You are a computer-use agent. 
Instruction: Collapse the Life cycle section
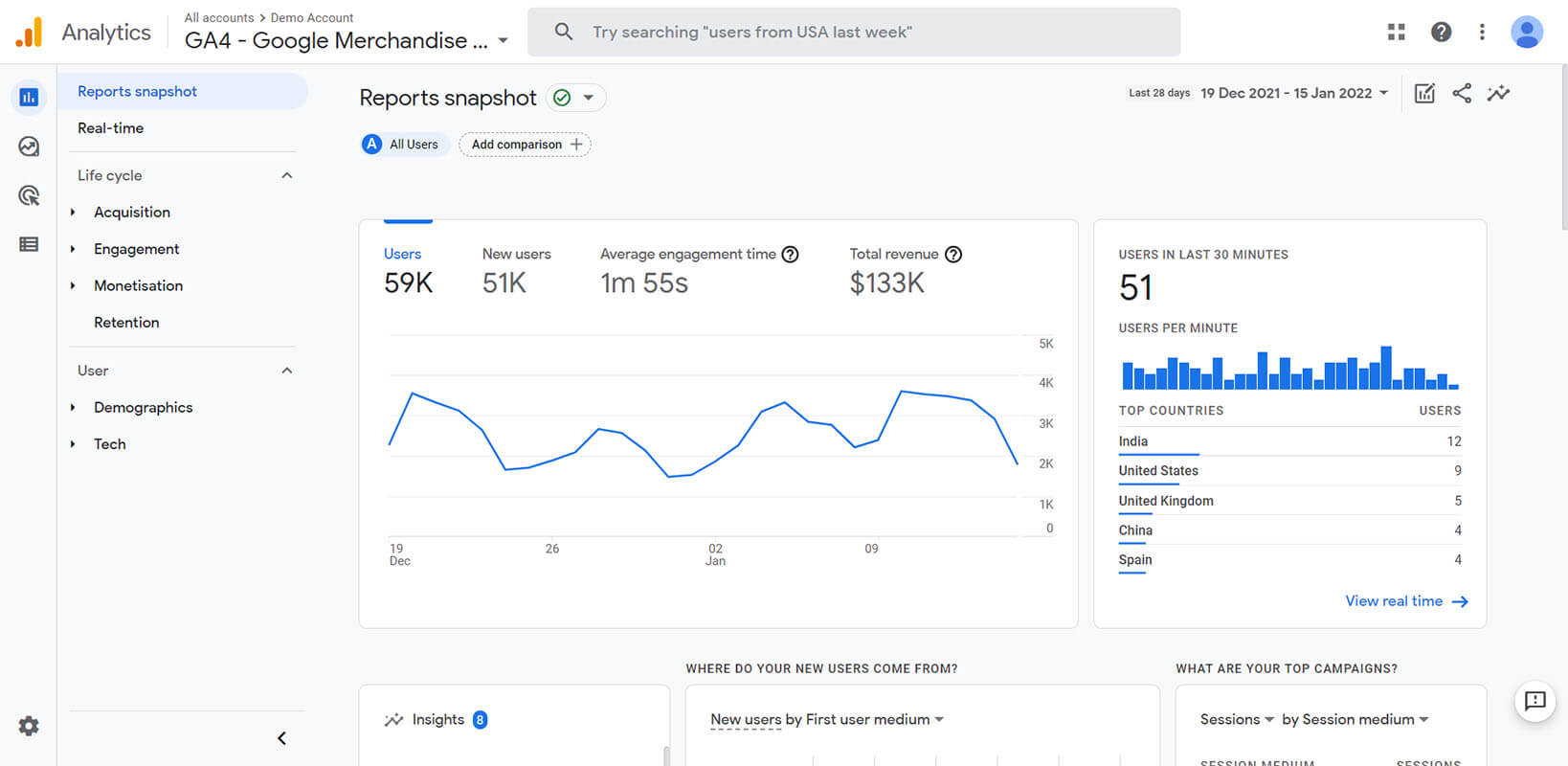(x=286, y=175)
